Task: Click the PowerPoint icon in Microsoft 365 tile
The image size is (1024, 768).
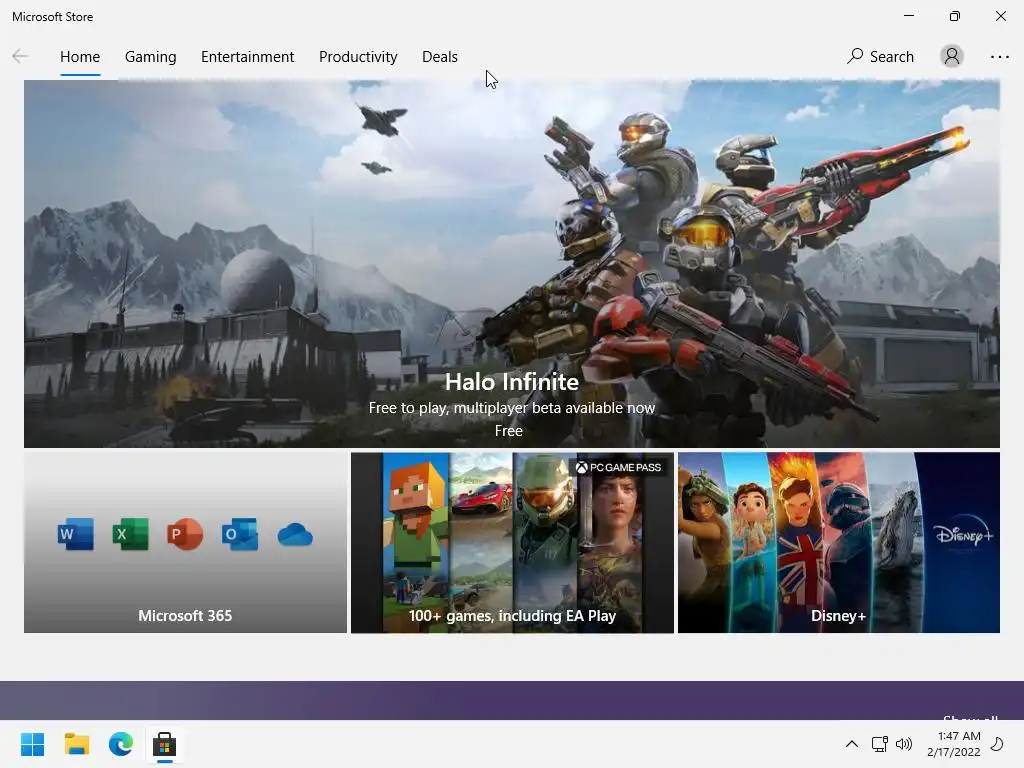Action: pos(185,534)
